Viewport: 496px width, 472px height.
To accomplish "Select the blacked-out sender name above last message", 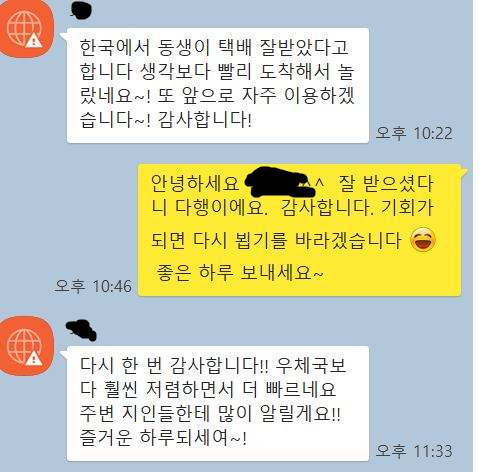I will (x=81, y=330).
